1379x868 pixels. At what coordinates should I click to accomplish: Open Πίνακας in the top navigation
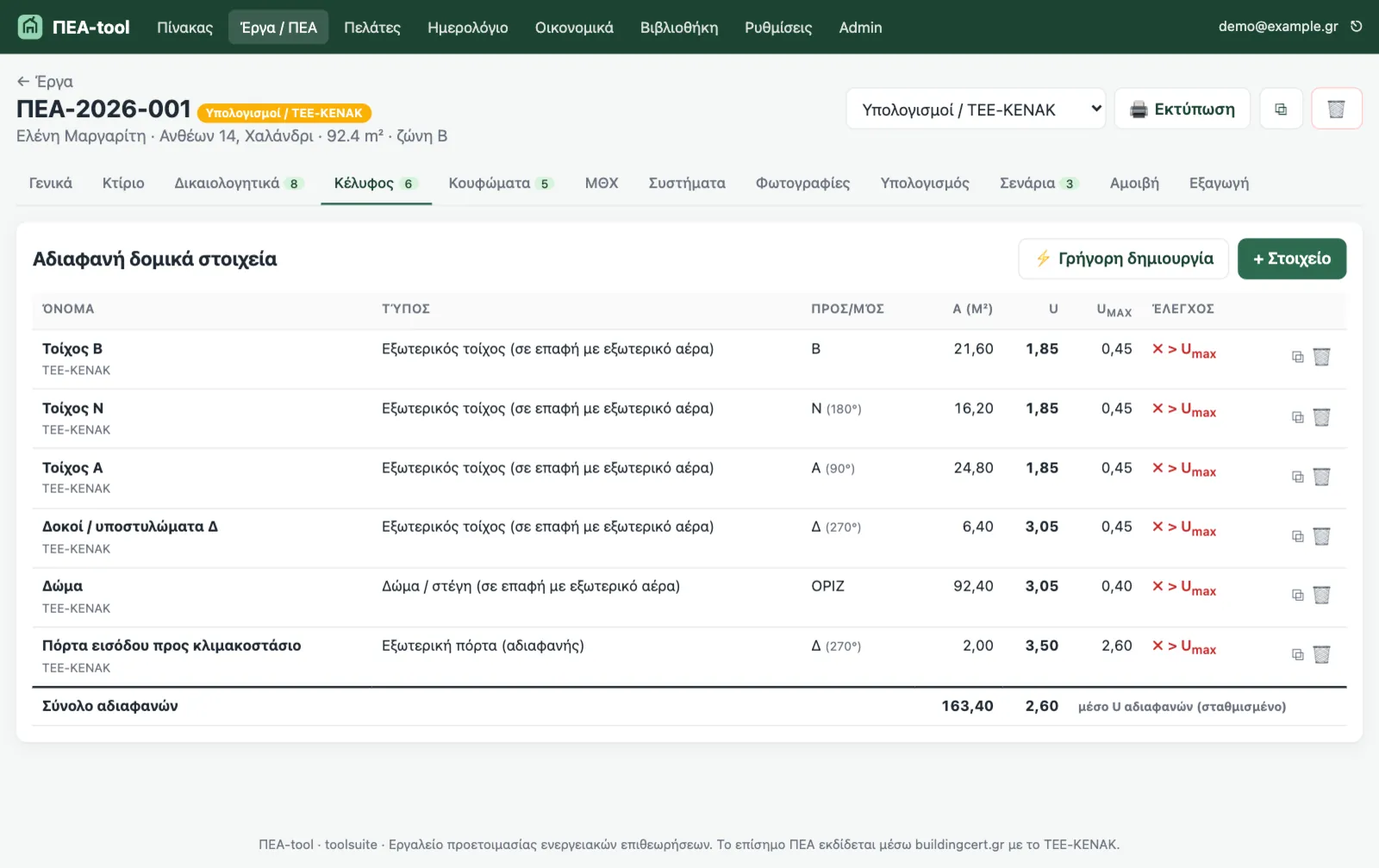coord(184,28)
